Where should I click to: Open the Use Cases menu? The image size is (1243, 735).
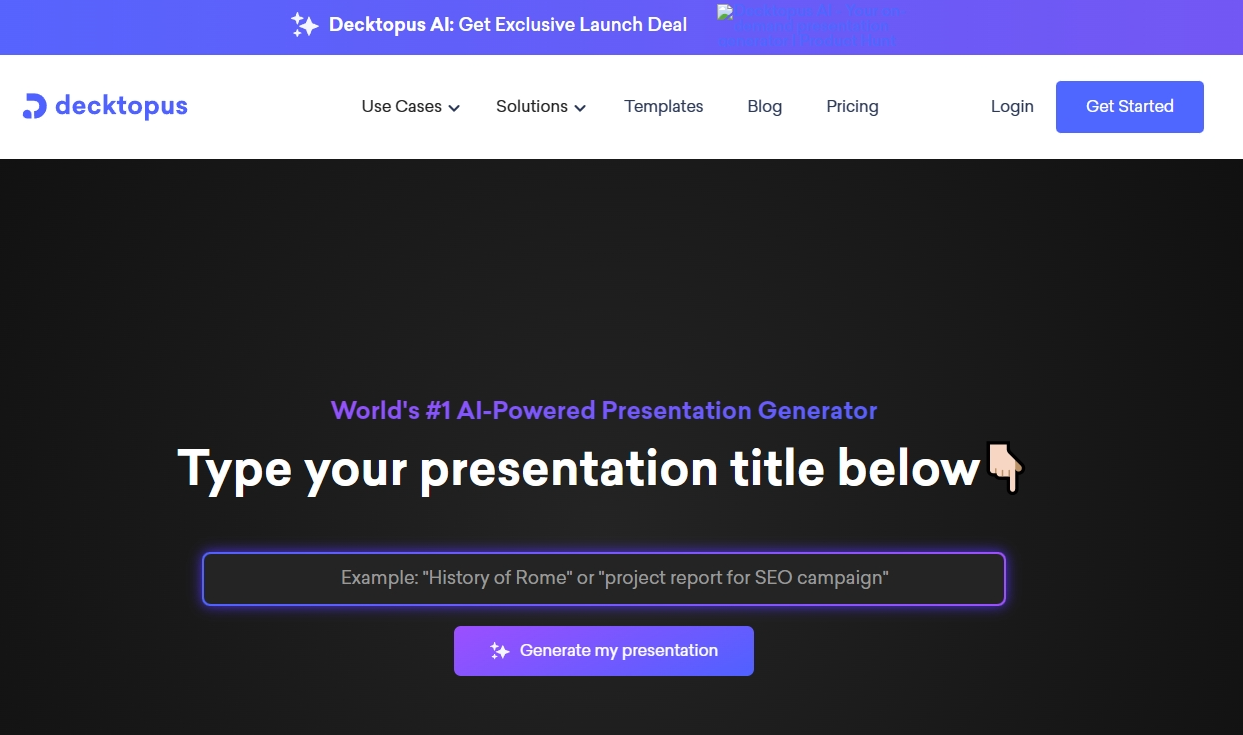click(x=401, y=107)
